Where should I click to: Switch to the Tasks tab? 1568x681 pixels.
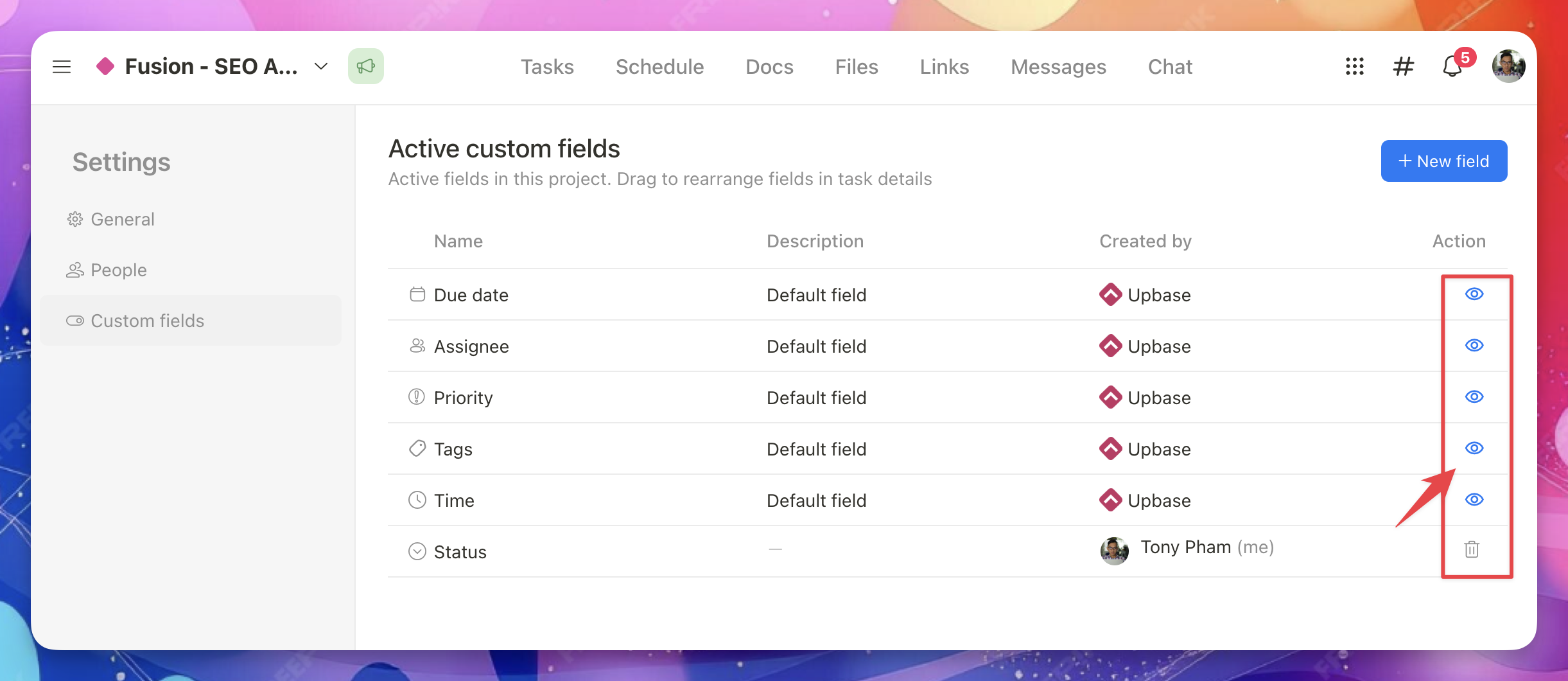[547, 67]
